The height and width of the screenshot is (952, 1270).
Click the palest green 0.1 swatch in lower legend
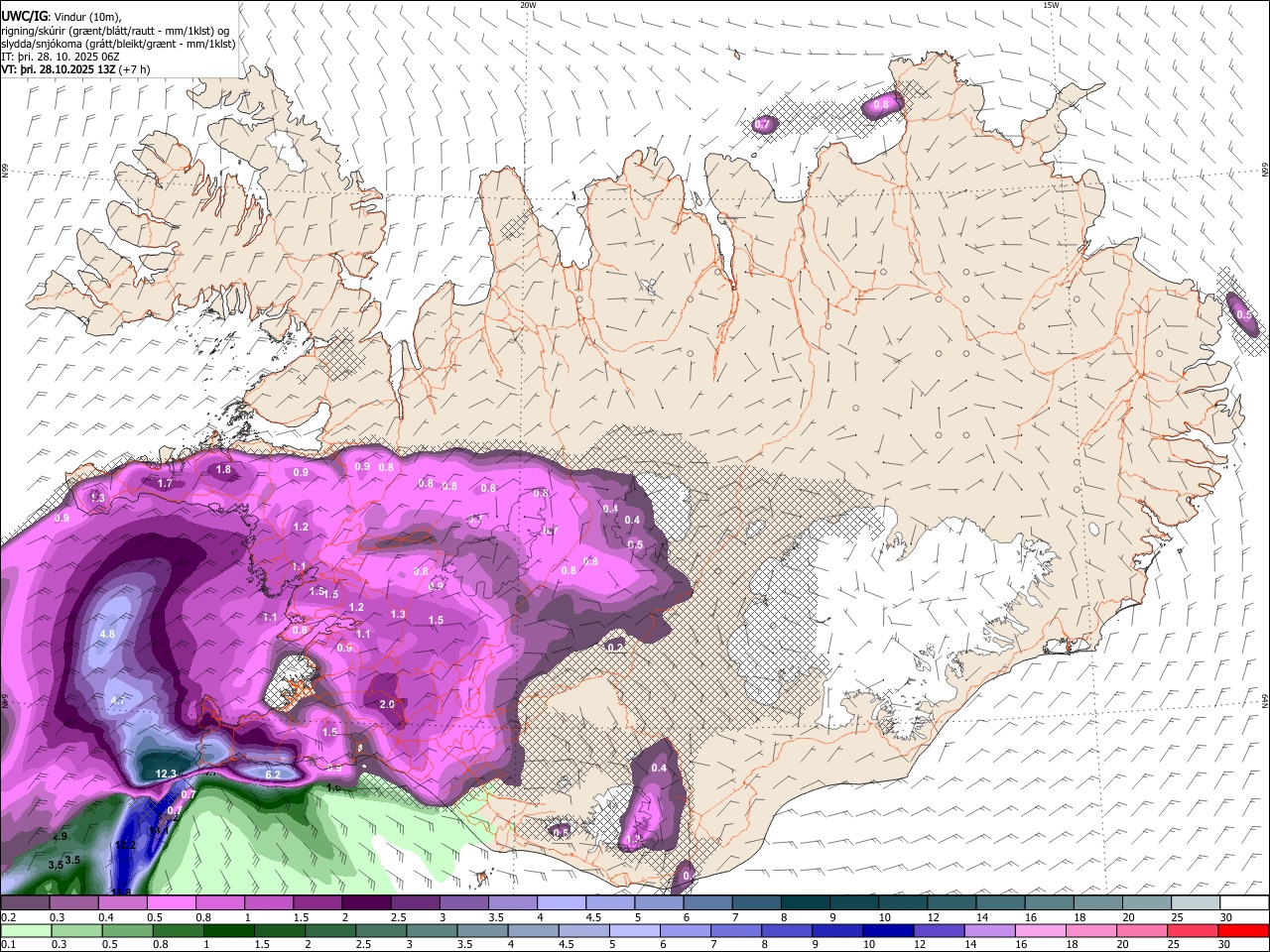click(25, 930)
